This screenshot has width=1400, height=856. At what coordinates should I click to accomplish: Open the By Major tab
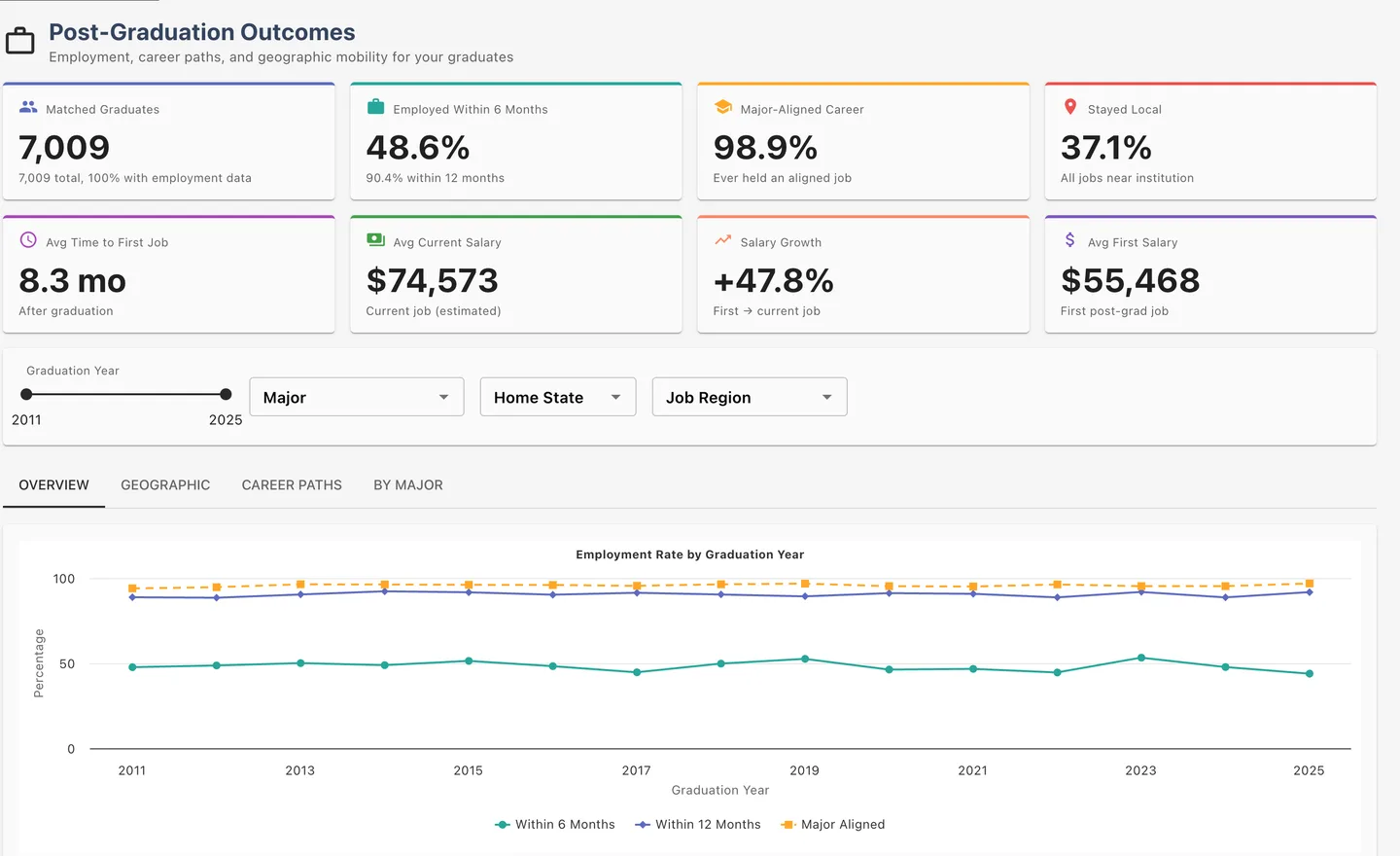click(408, 484)
